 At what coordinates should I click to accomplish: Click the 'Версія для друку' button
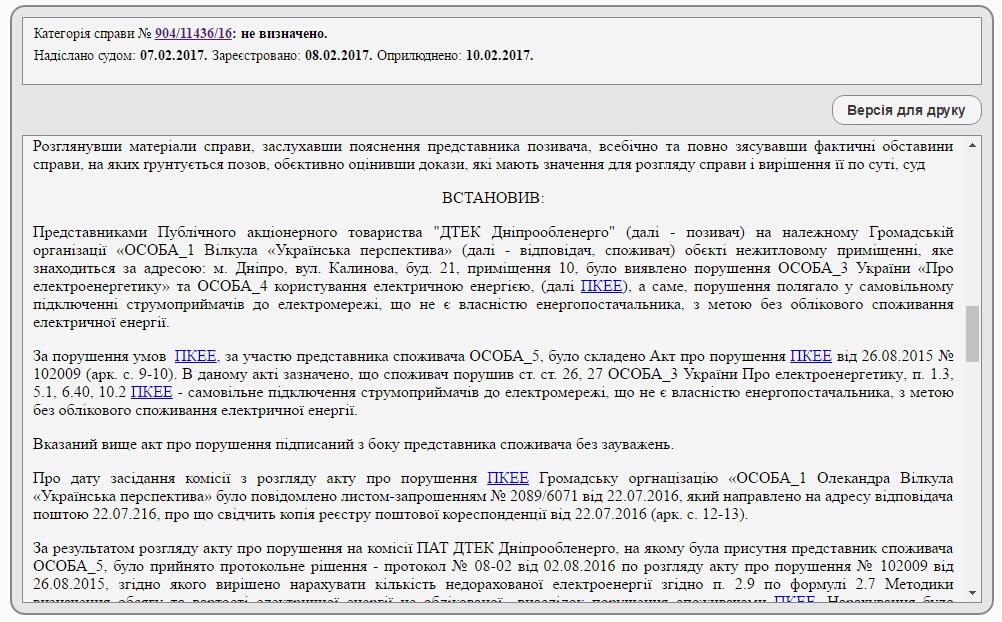coord(906,110)
